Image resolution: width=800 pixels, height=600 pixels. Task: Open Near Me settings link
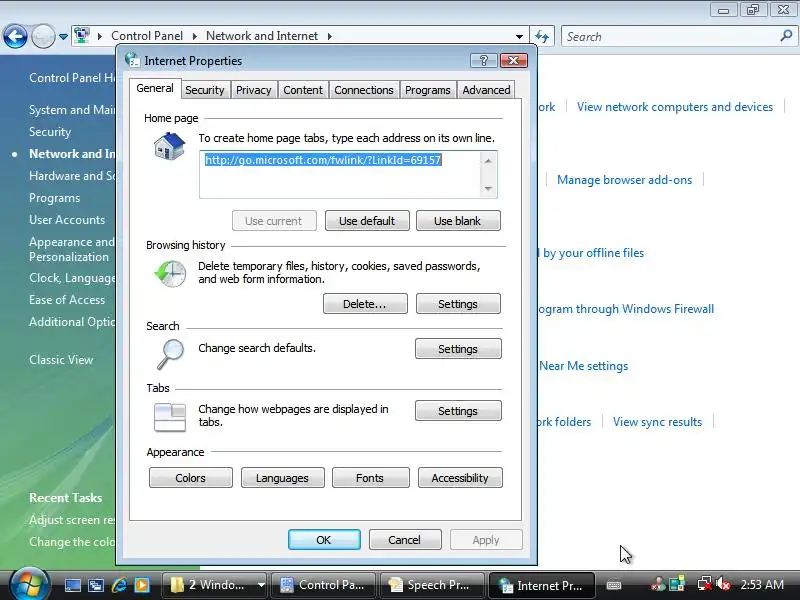click(x=583, y=366)
